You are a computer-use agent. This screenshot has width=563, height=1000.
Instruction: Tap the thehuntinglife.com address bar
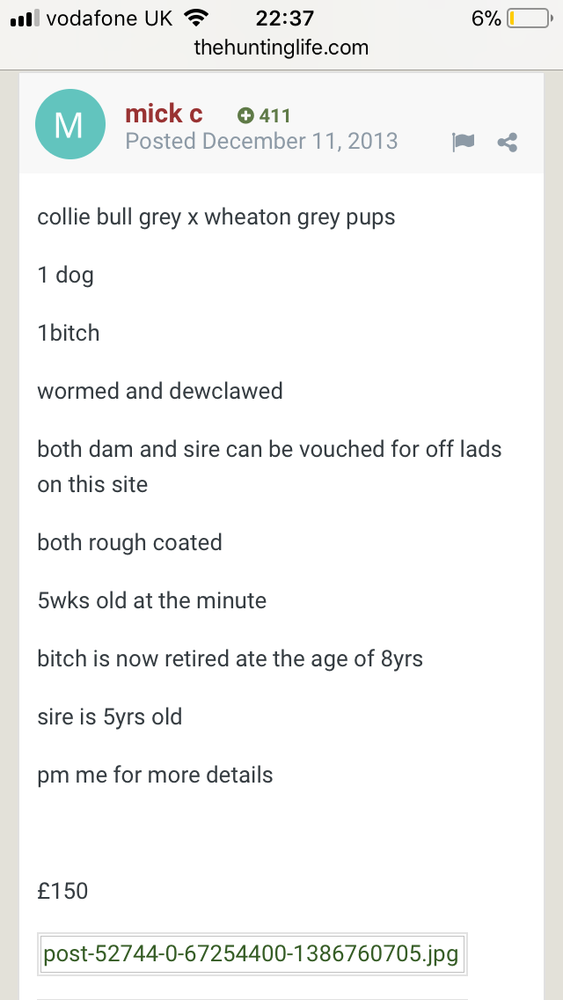point(281,48)
